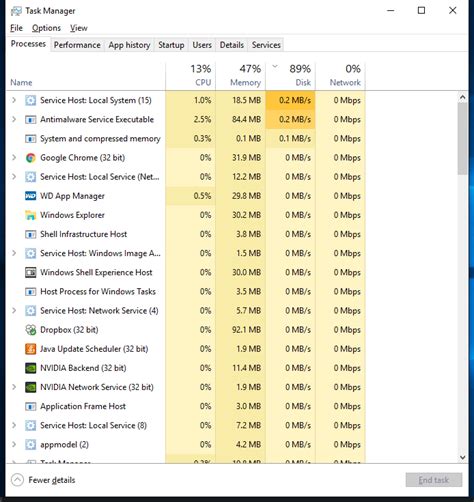
Task: Click the WD App Manager icon
Action: [x=30, y=196]
